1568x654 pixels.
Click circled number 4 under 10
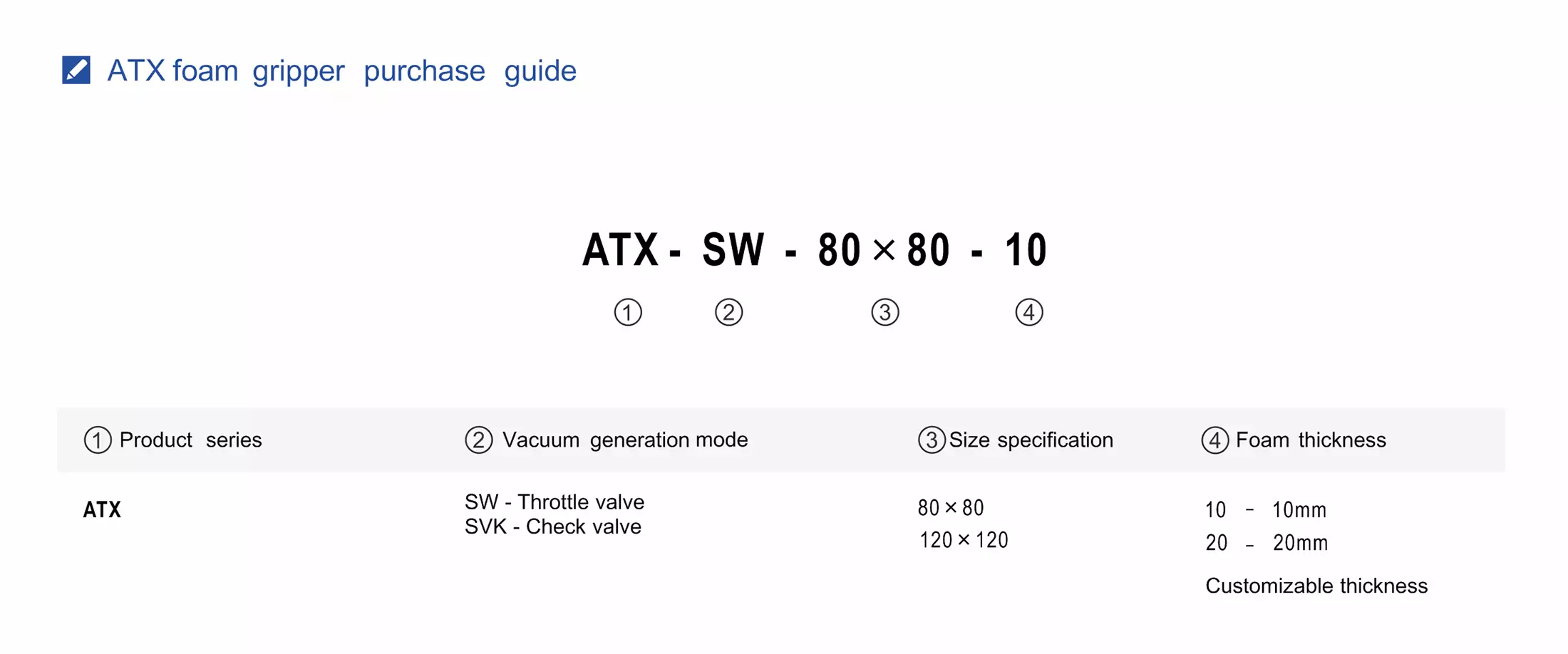[x=1029, y=312]
